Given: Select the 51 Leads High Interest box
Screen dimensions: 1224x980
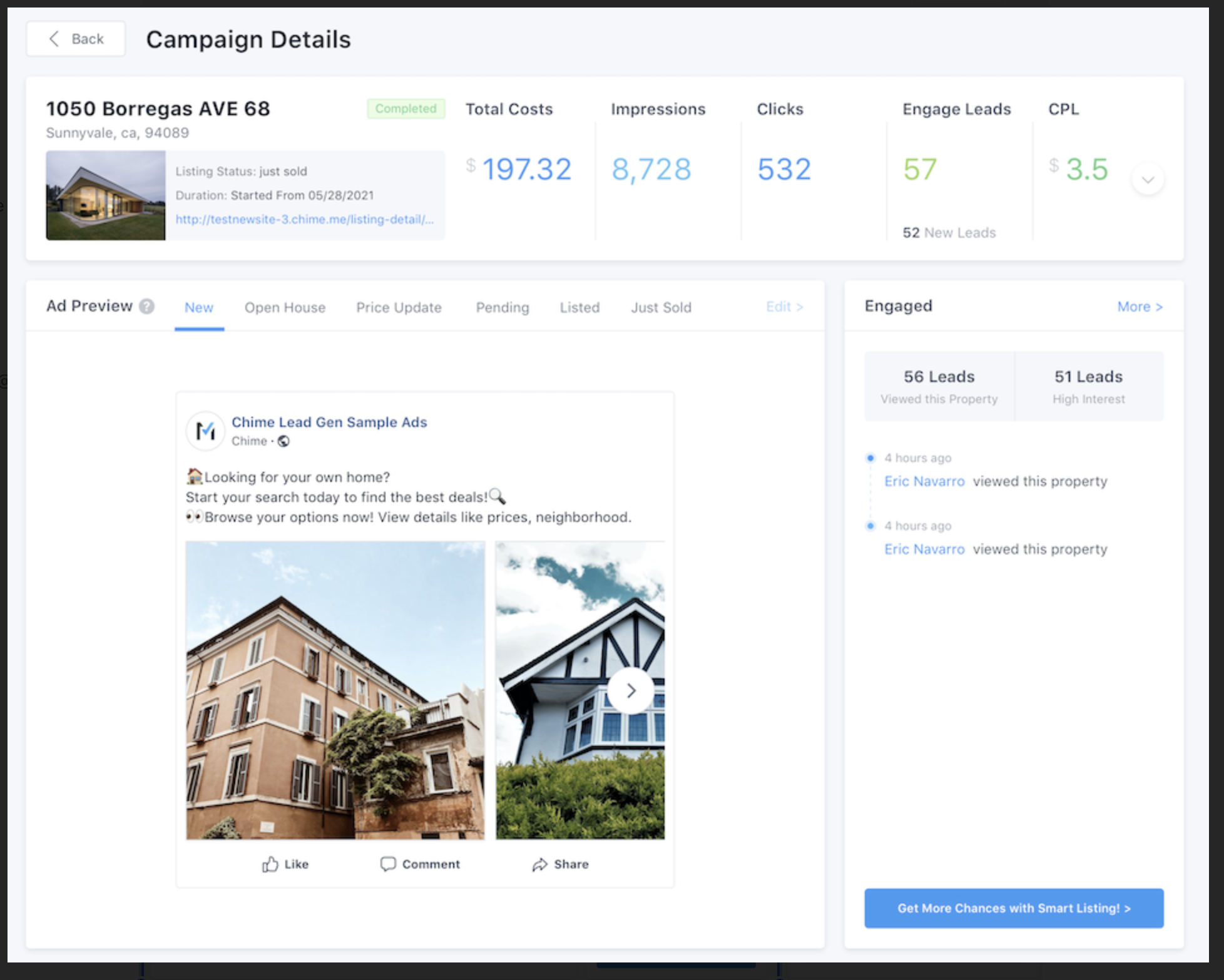Looking at the screenshot, I should coord(1089,386).
